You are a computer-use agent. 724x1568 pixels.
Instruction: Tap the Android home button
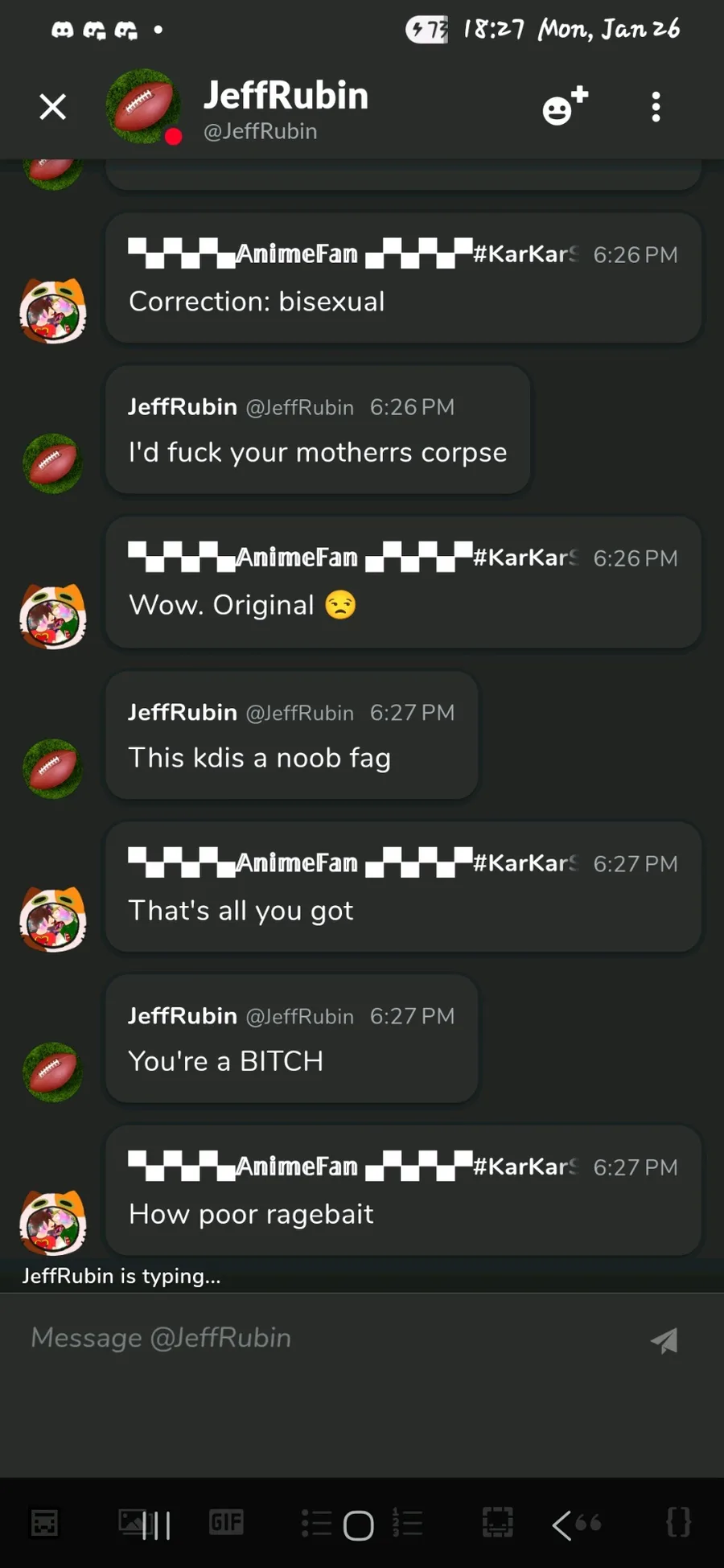359,1525
